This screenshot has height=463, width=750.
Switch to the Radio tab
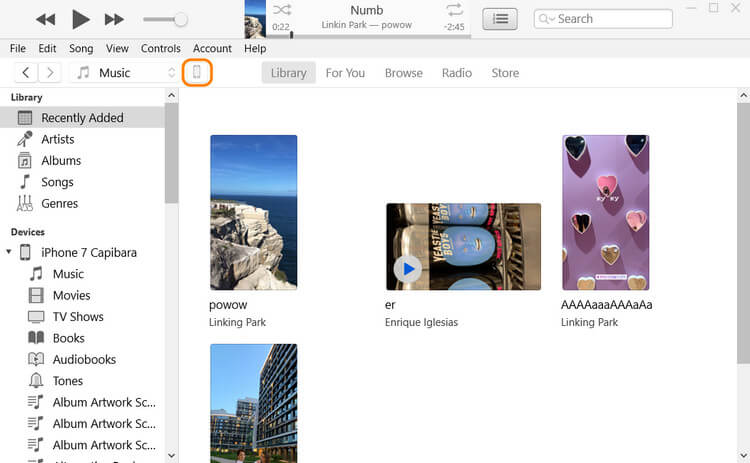[457, 73]
